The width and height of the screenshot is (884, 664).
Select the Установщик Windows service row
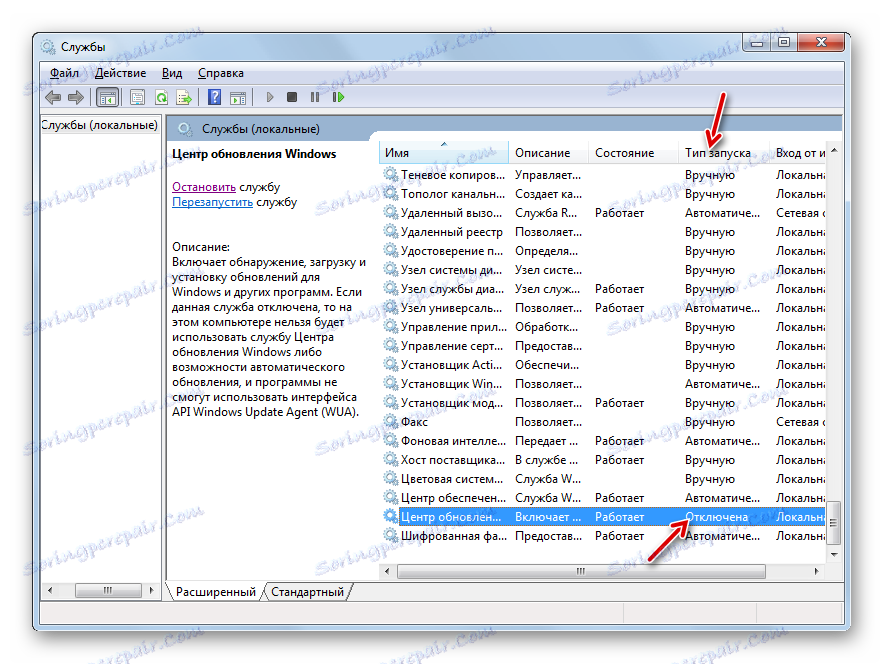click(603, 384)
